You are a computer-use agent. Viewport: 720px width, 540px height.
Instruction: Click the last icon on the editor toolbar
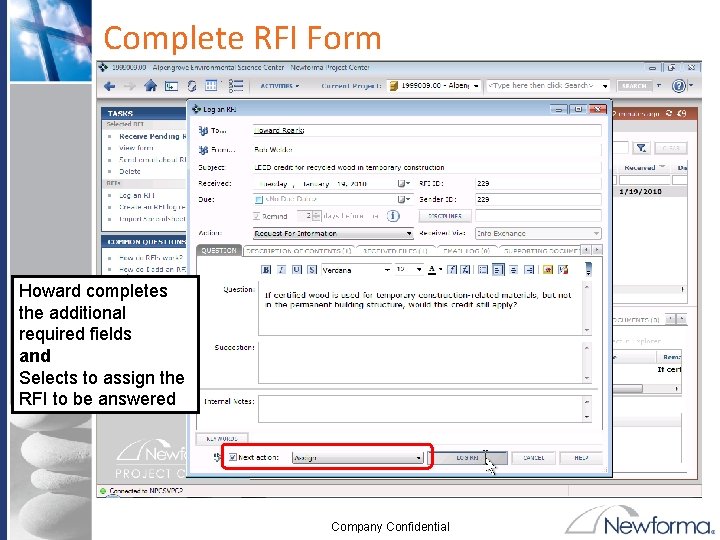coord(563,270)
